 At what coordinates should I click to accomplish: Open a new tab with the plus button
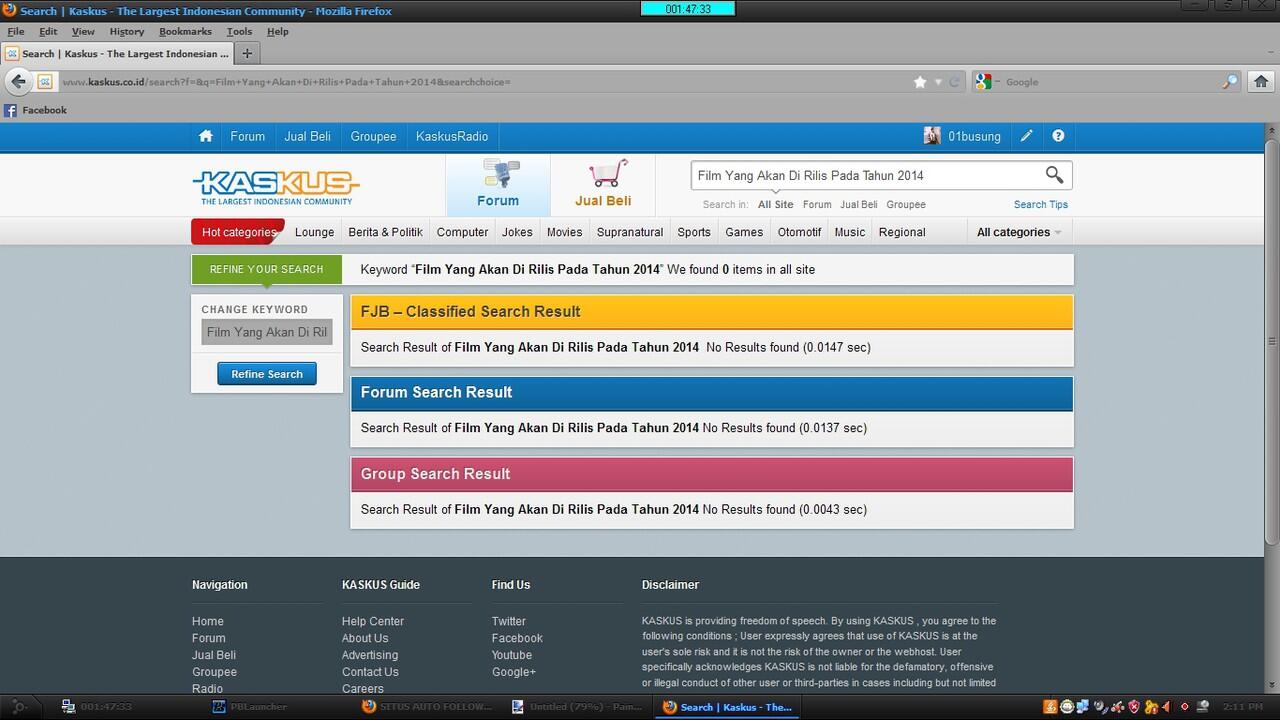(247, 54)
